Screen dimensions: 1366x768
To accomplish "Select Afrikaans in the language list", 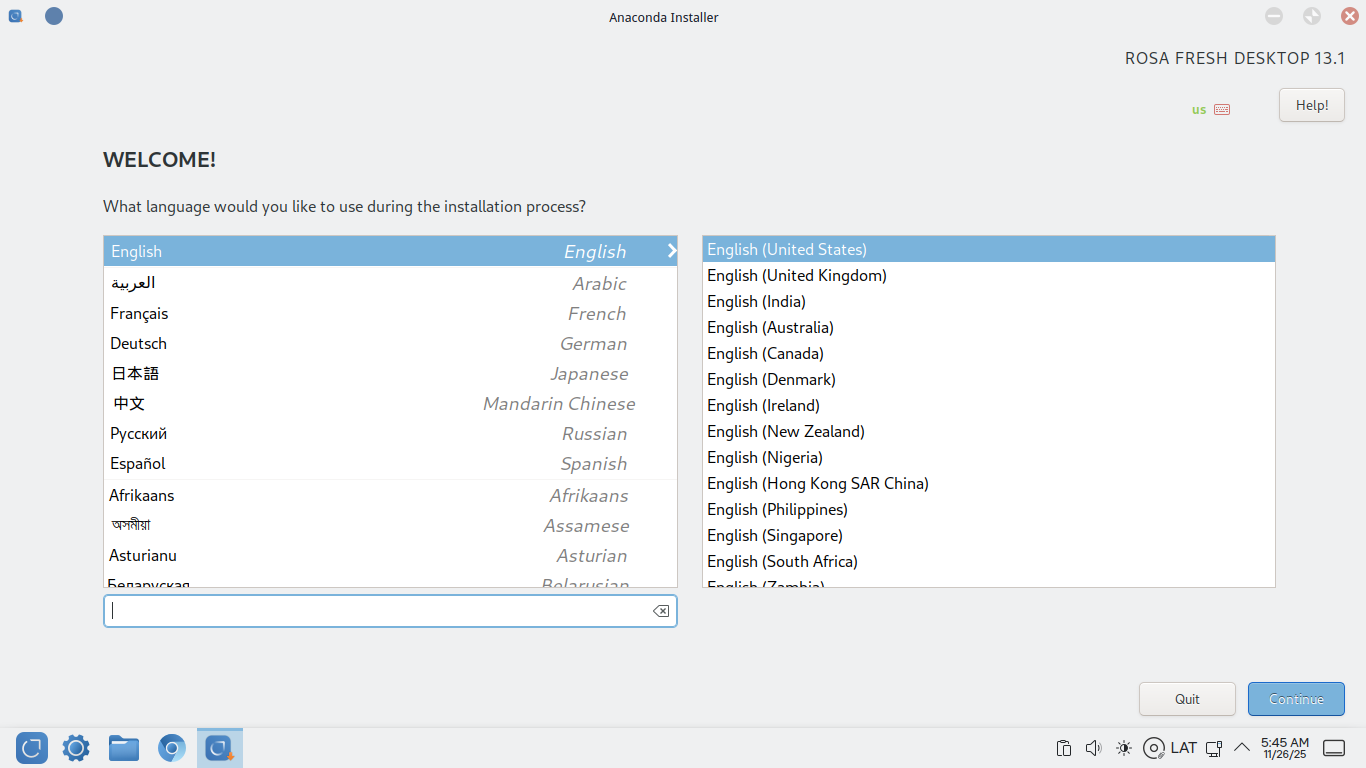I will [390, 495].
